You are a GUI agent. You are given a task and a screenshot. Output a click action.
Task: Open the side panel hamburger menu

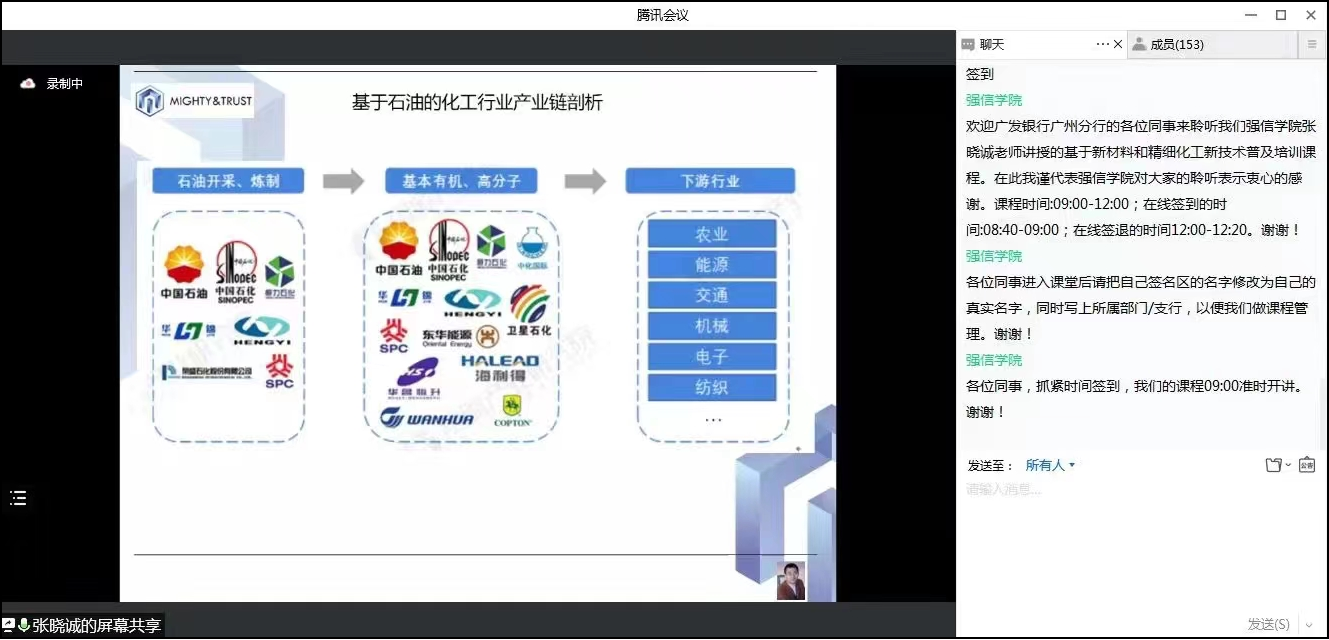[x=1313, y=45]
